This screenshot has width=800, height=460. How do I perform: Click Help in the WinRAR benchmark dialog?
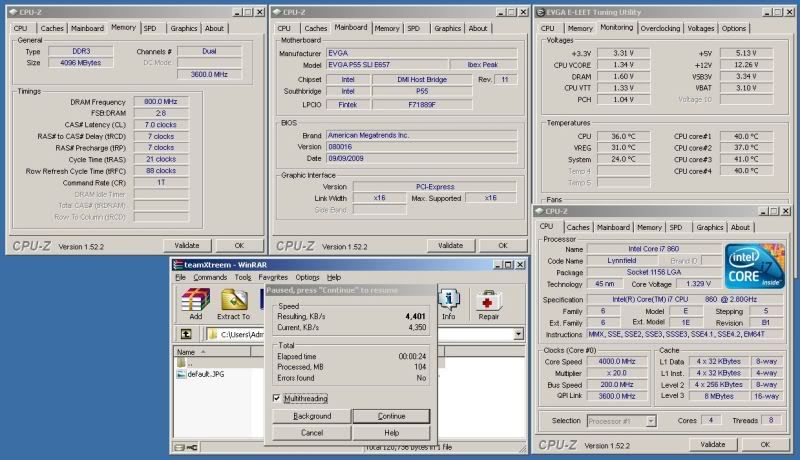click(391, 432)
